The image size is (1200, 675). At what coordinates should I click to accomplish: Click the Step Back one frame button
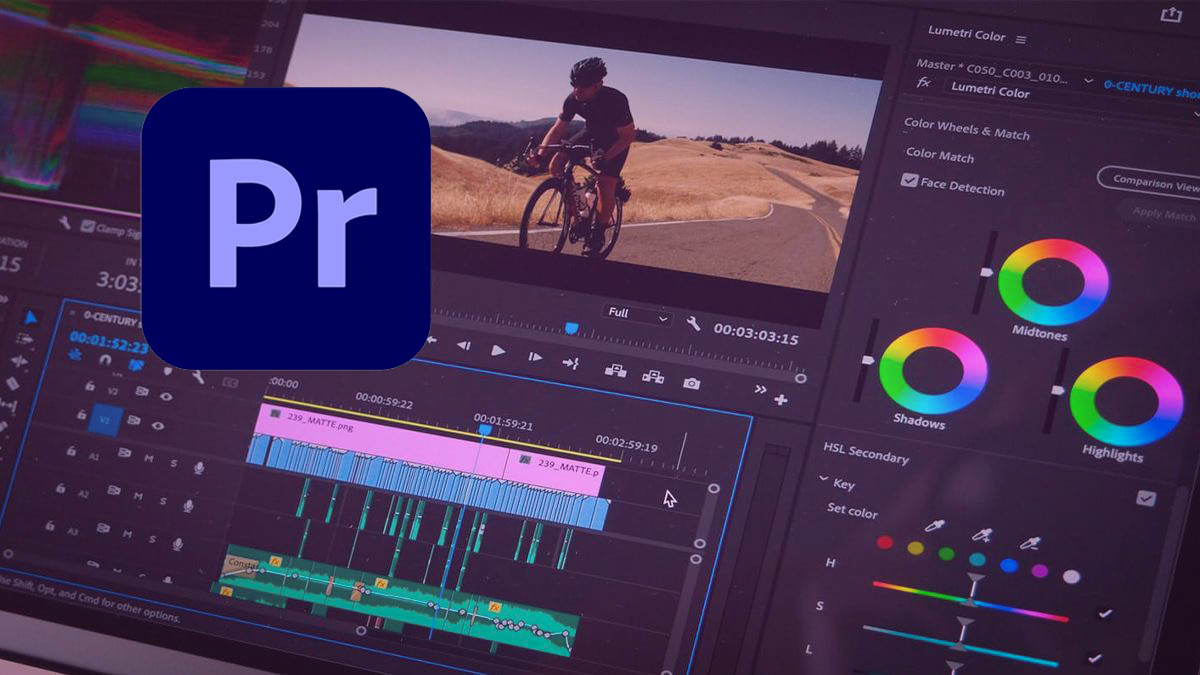[463, 345]
